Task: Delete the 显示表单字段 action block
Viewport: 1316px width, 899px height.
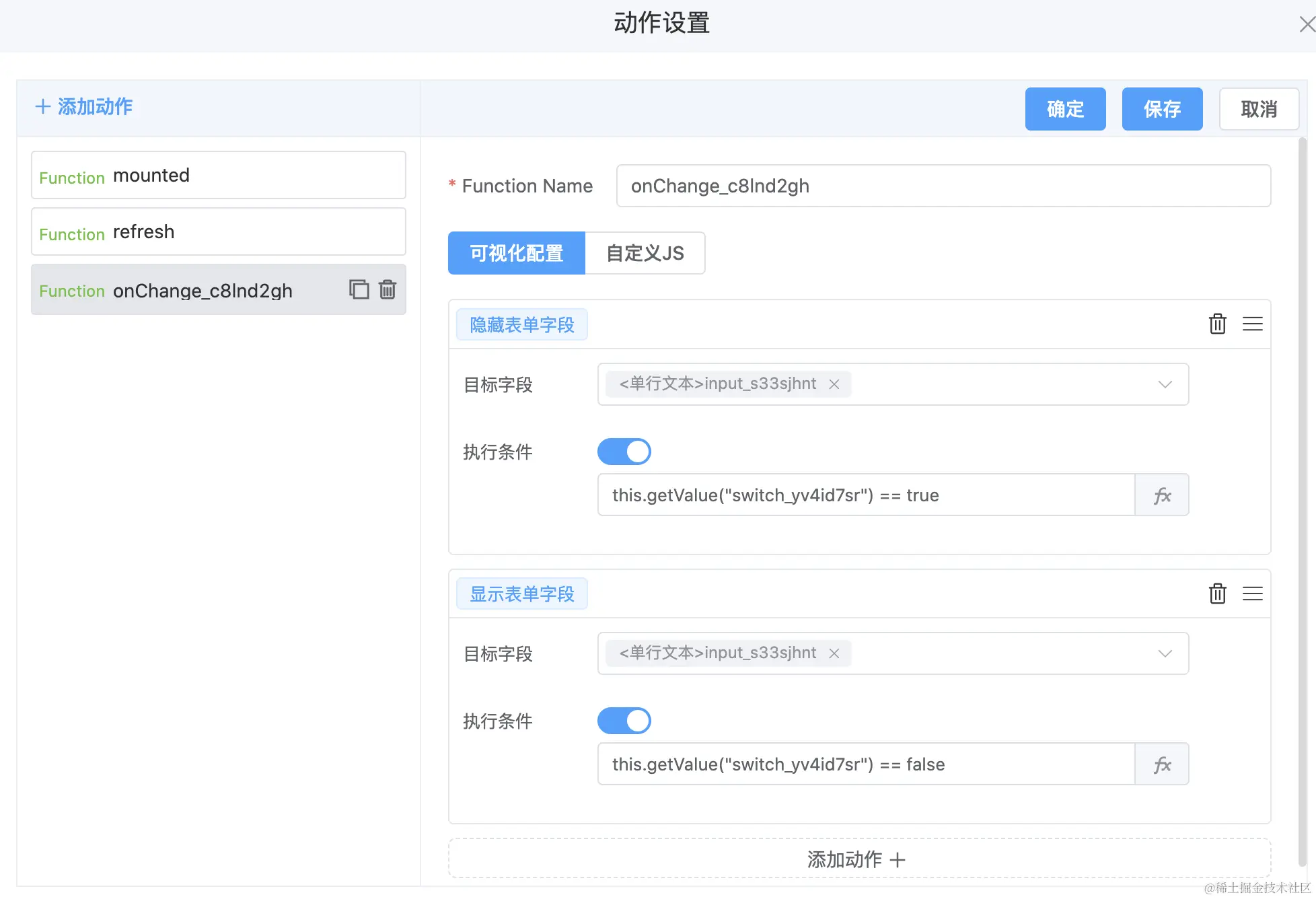Action: click(x=1217, y=594)
